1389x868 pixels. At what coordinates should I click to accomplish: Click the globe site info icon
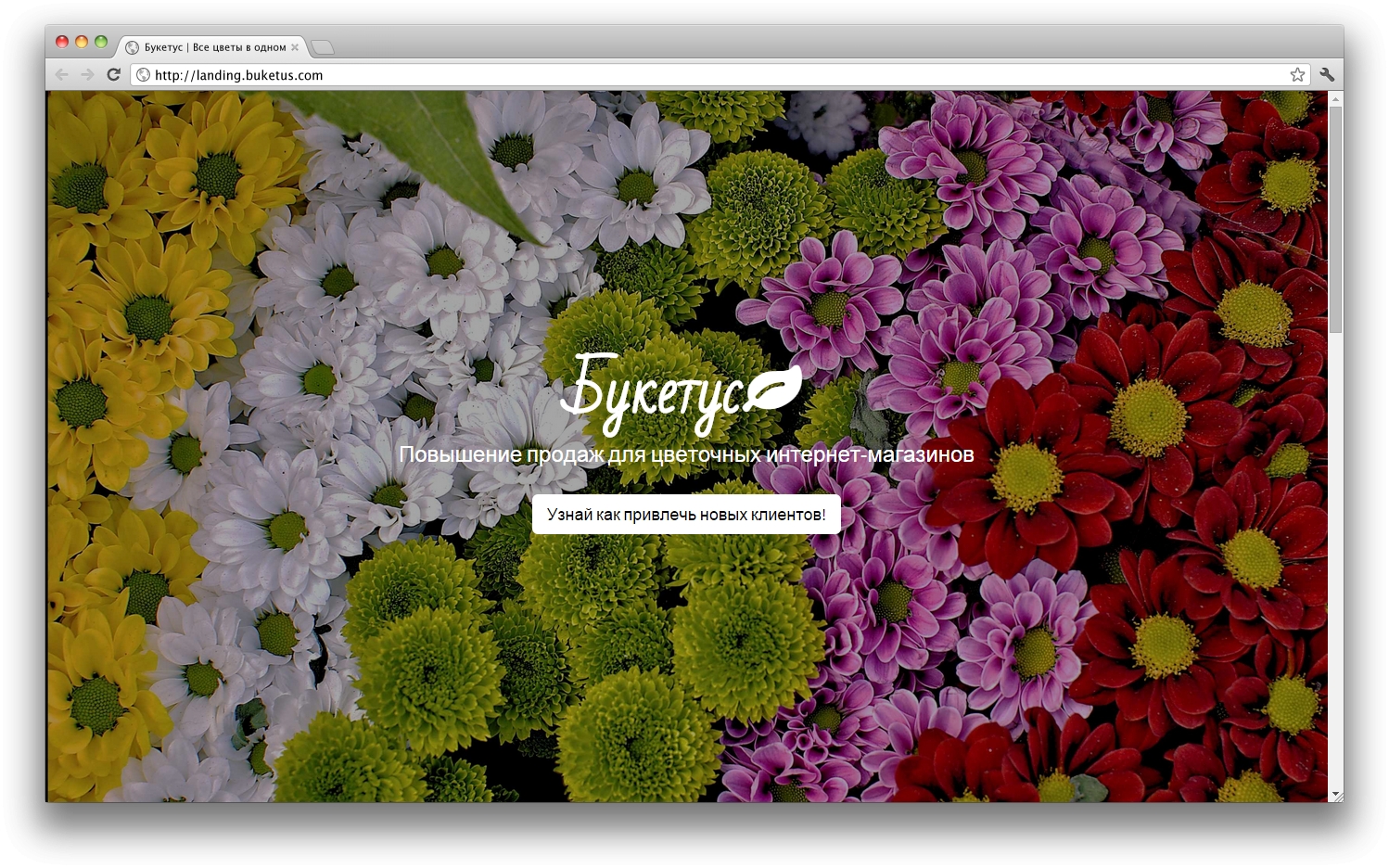[143, 75]
